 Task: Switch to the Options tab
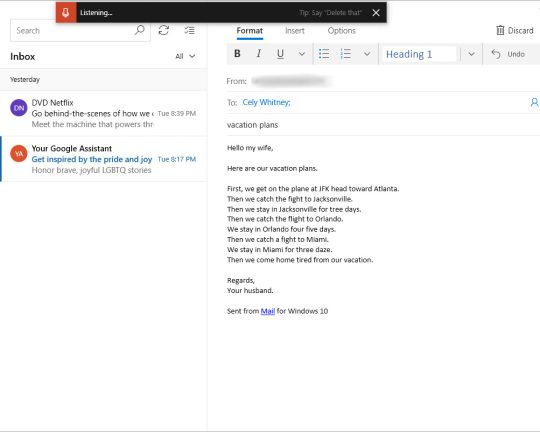click(x=341, y=31)
